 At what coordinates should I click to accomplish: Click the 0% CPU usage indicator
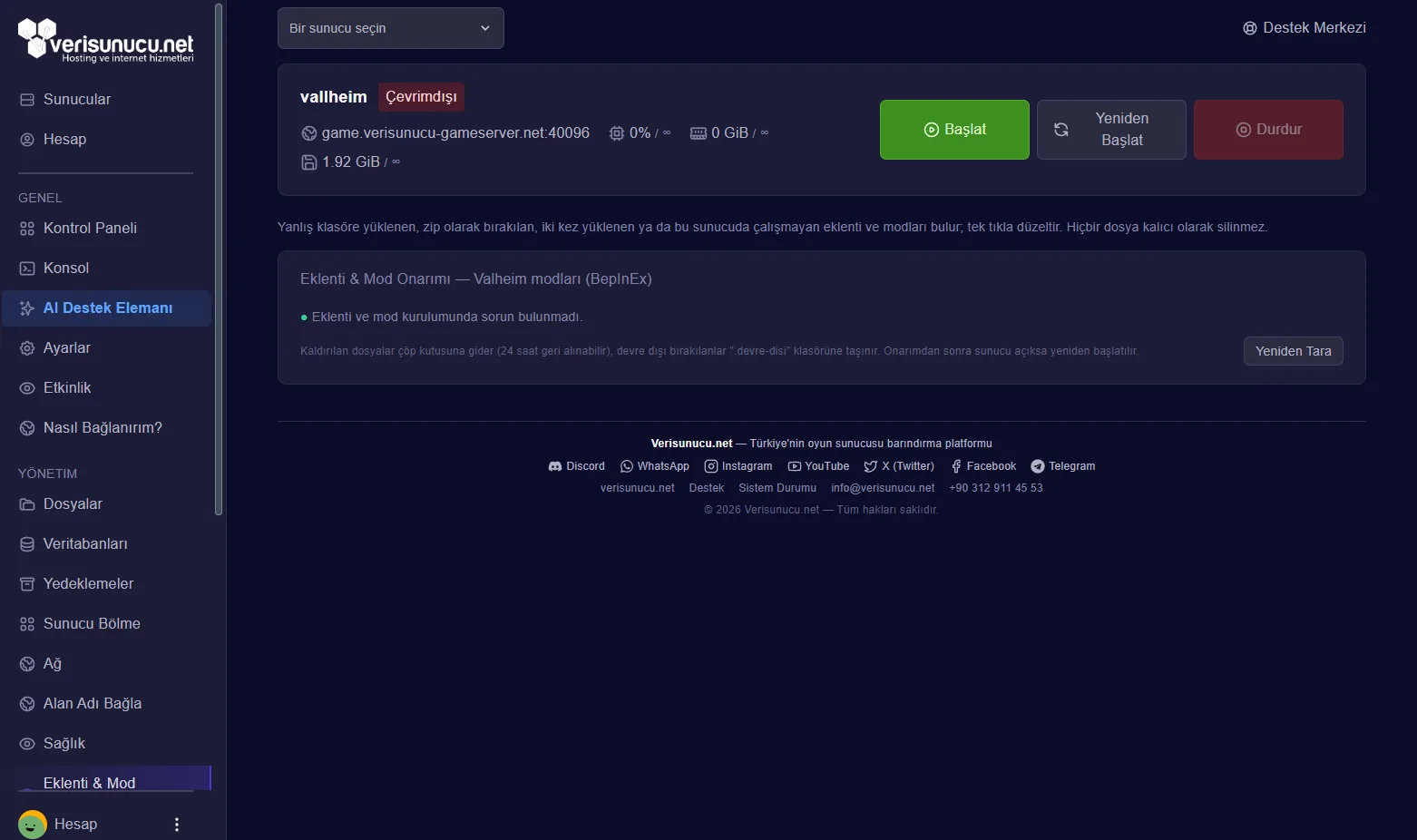pos(640,133)
